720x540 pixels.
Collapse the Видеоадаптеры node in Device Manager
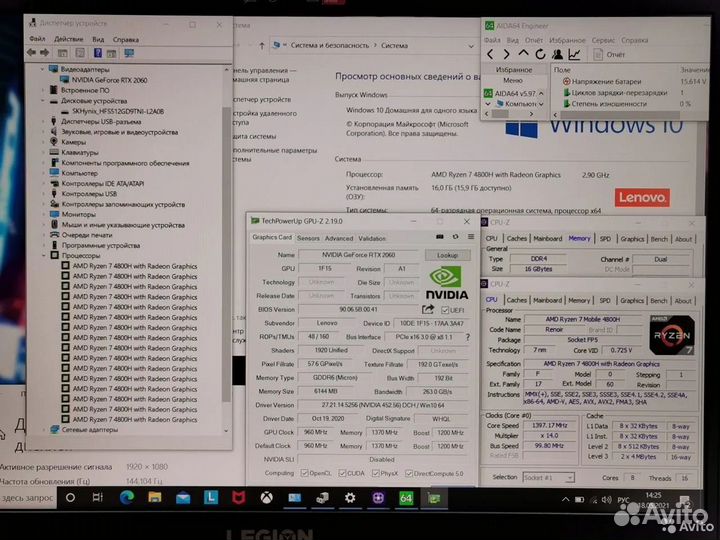coord(43,69)
